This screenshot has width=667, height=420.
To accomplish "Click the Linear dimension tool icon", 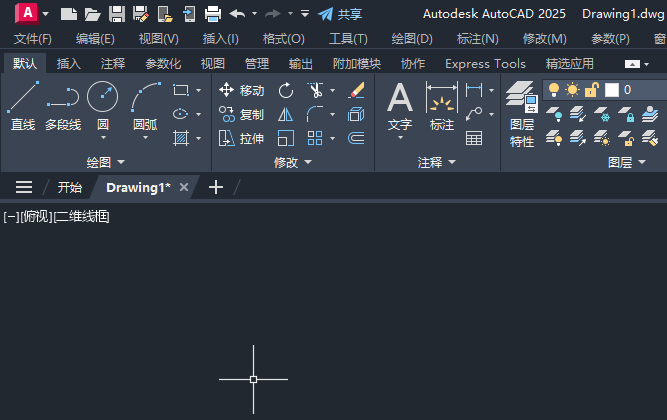I will click(x=474, y=90).
